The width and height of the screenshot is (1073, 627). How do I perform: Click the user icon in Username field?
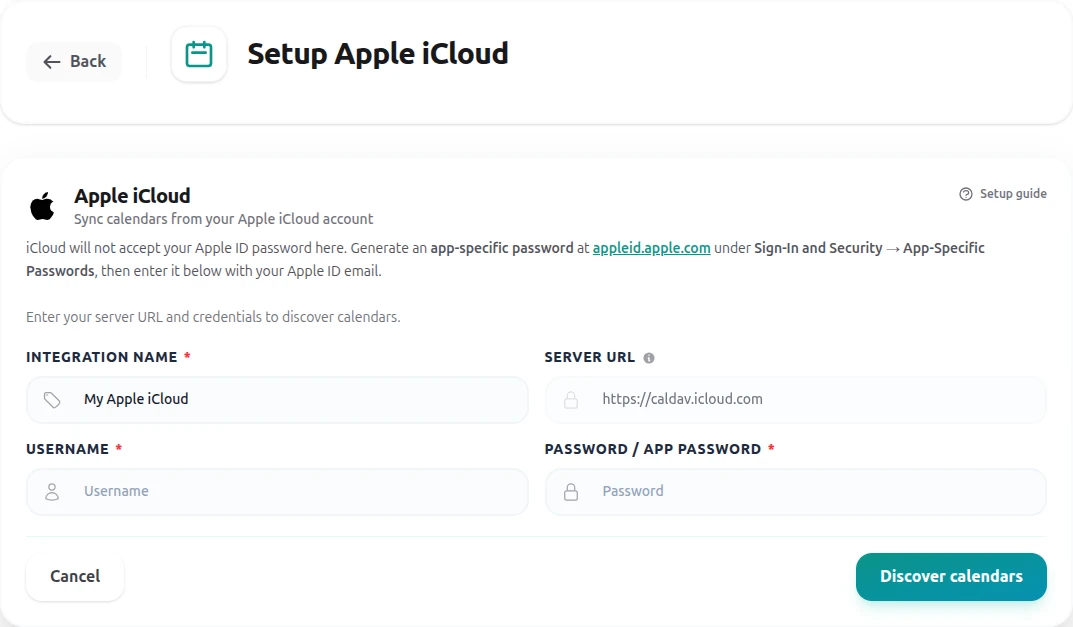coord(52,491)
